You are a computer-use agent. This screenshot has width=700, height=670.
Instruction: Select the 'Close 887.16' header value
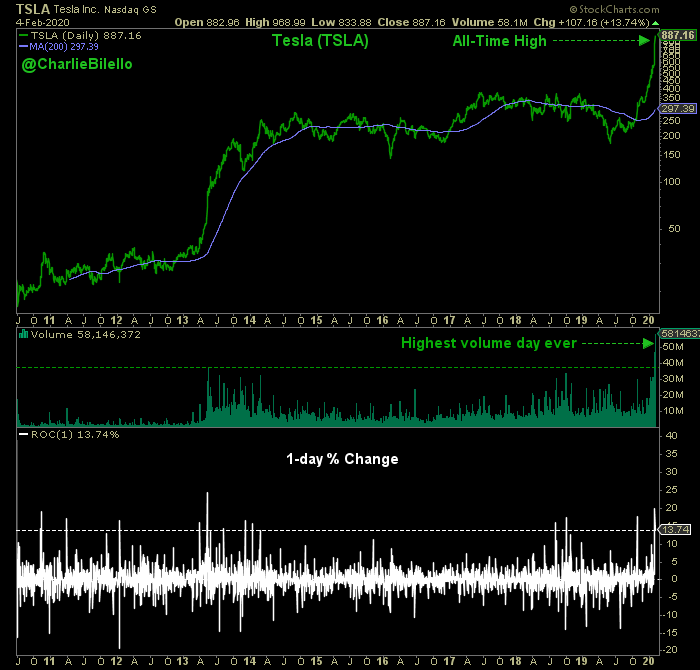(411, 22)
